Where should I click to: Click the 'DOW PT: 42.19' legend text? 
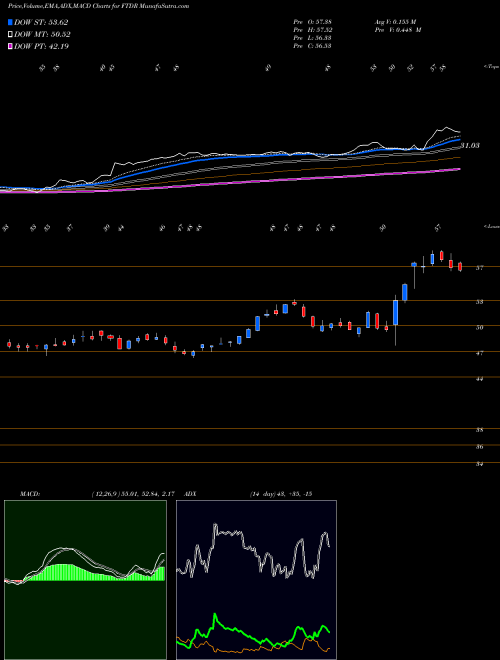point(41,46)
